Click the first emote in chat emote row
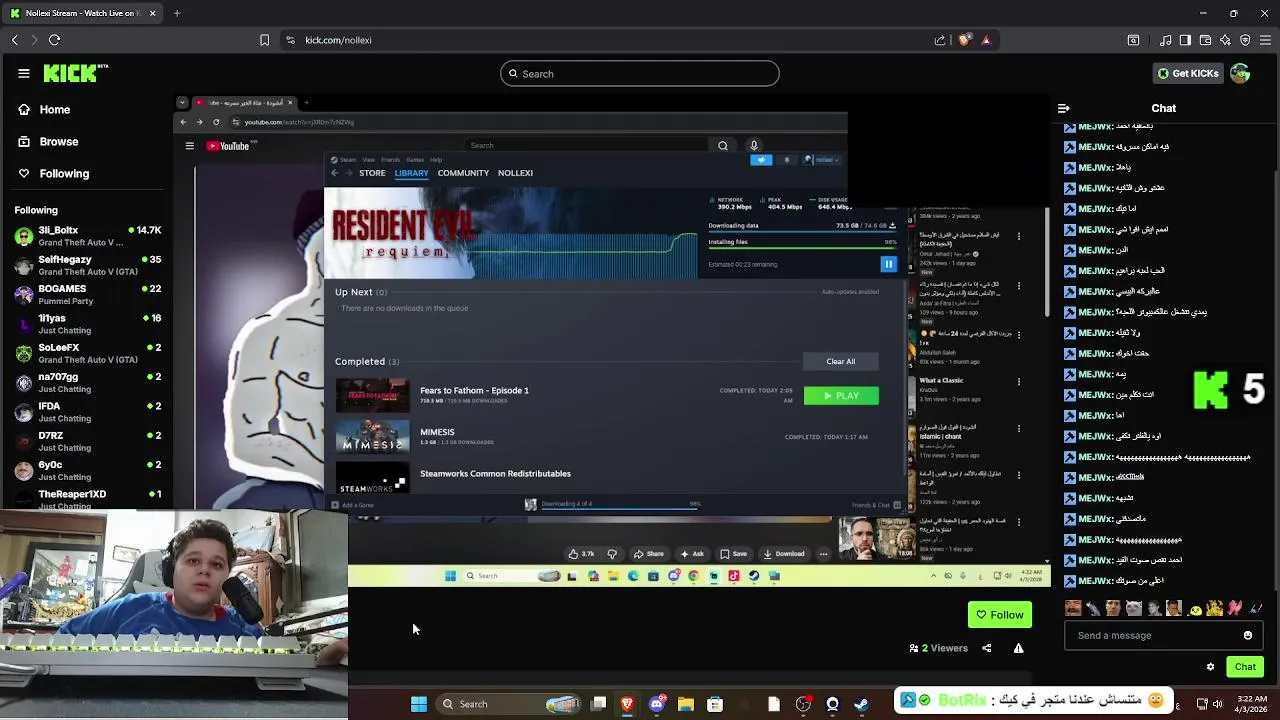The width and height of the screenshot is (1280, 720). [x=1073, y=608]
